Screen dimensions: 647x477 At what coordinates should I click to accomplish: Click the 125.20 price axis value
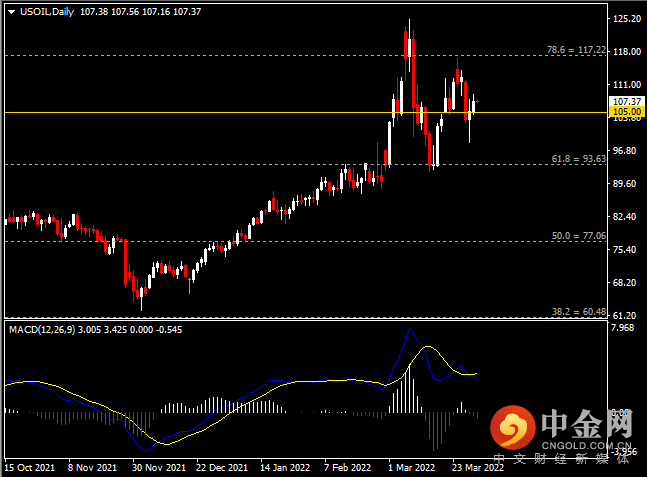click(x=627, y=19)
